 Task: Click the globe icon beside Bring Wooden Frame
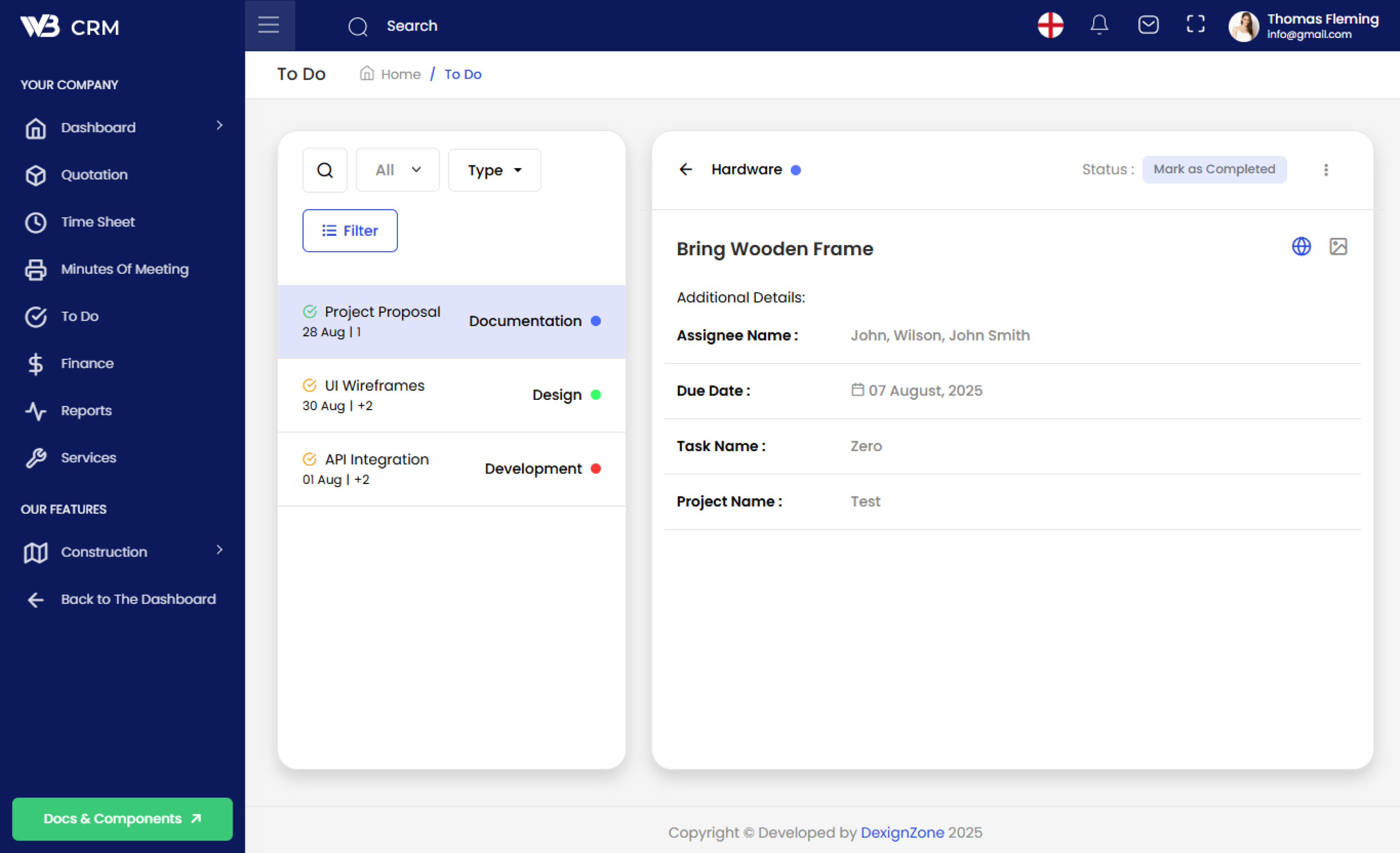(1300, 247)
